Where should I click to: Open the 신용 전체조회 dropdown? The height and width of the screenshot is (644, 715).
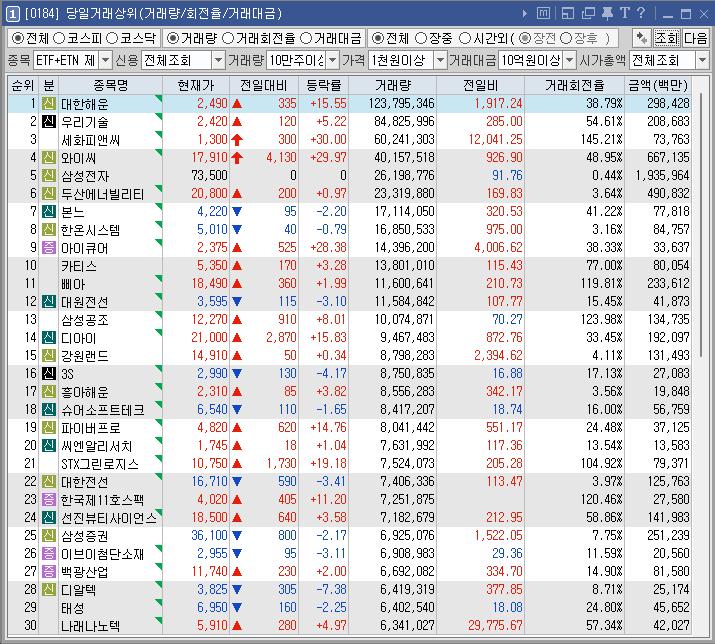(x=219, y=60)
